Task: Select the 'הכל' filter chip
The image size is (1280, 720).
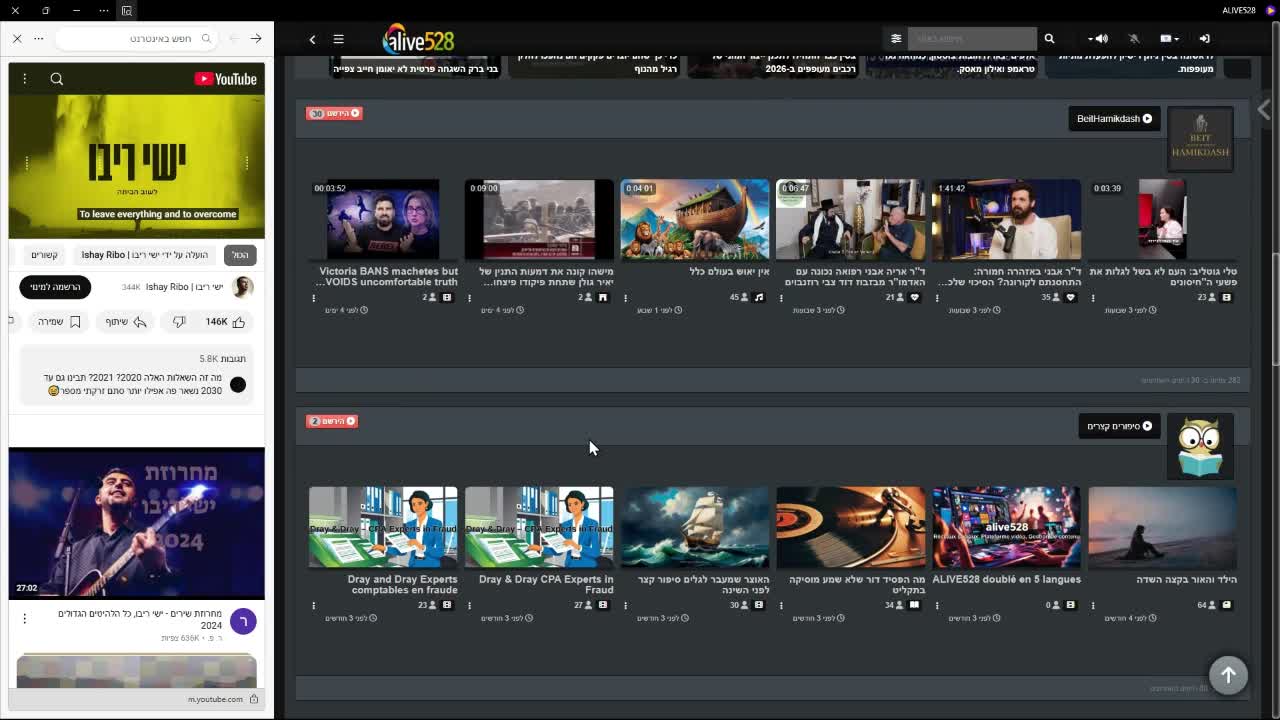Action: [x=240, y=255]
